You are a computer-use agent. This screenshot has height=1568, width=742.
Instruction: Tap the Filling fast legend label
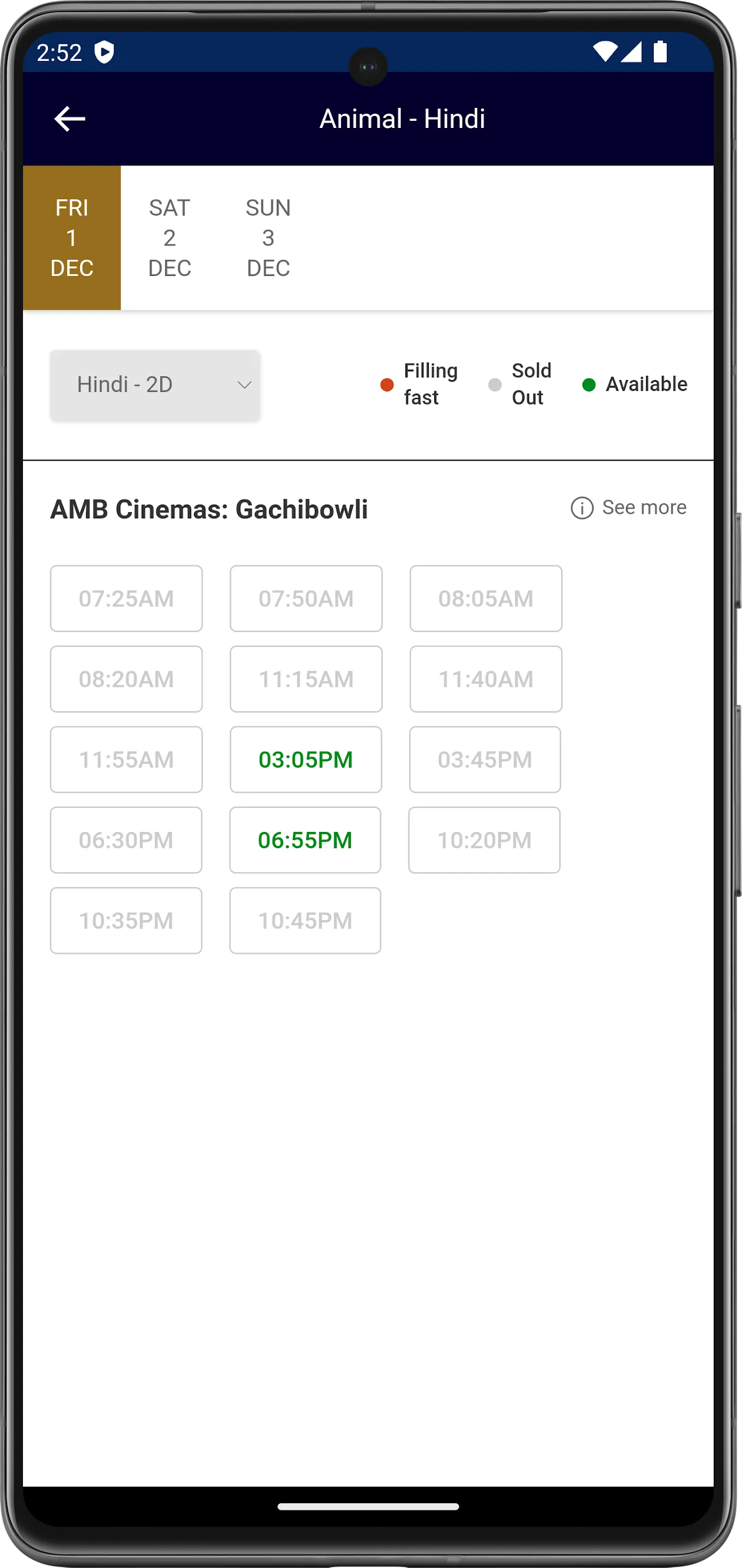point(431,384)
